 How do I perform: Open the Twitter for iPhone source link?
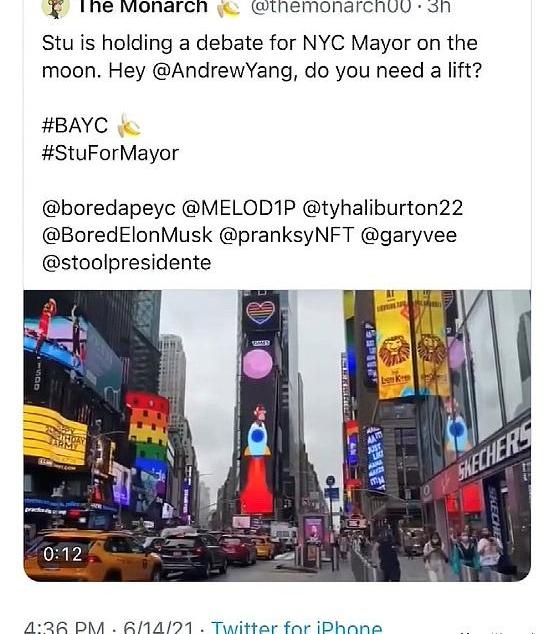click(x=296, y=626)
